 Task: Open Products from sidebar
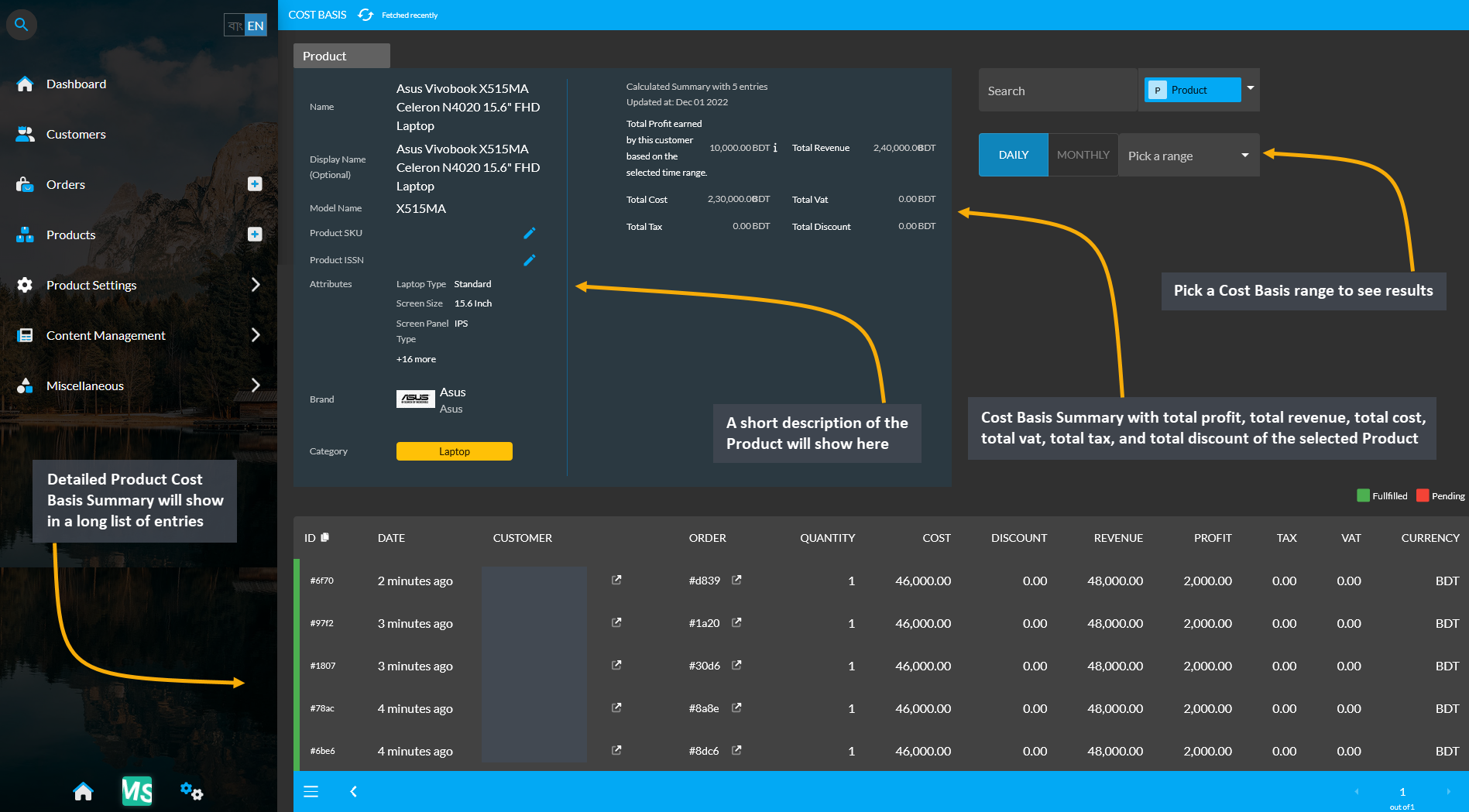[x=71, y=235]
